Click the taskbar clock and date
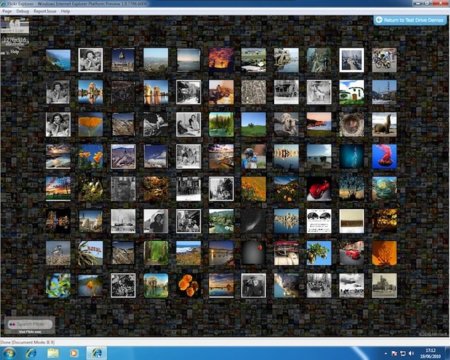Viewport: 450px width, 360px height. pyautogui.click(x=430, y=353)
